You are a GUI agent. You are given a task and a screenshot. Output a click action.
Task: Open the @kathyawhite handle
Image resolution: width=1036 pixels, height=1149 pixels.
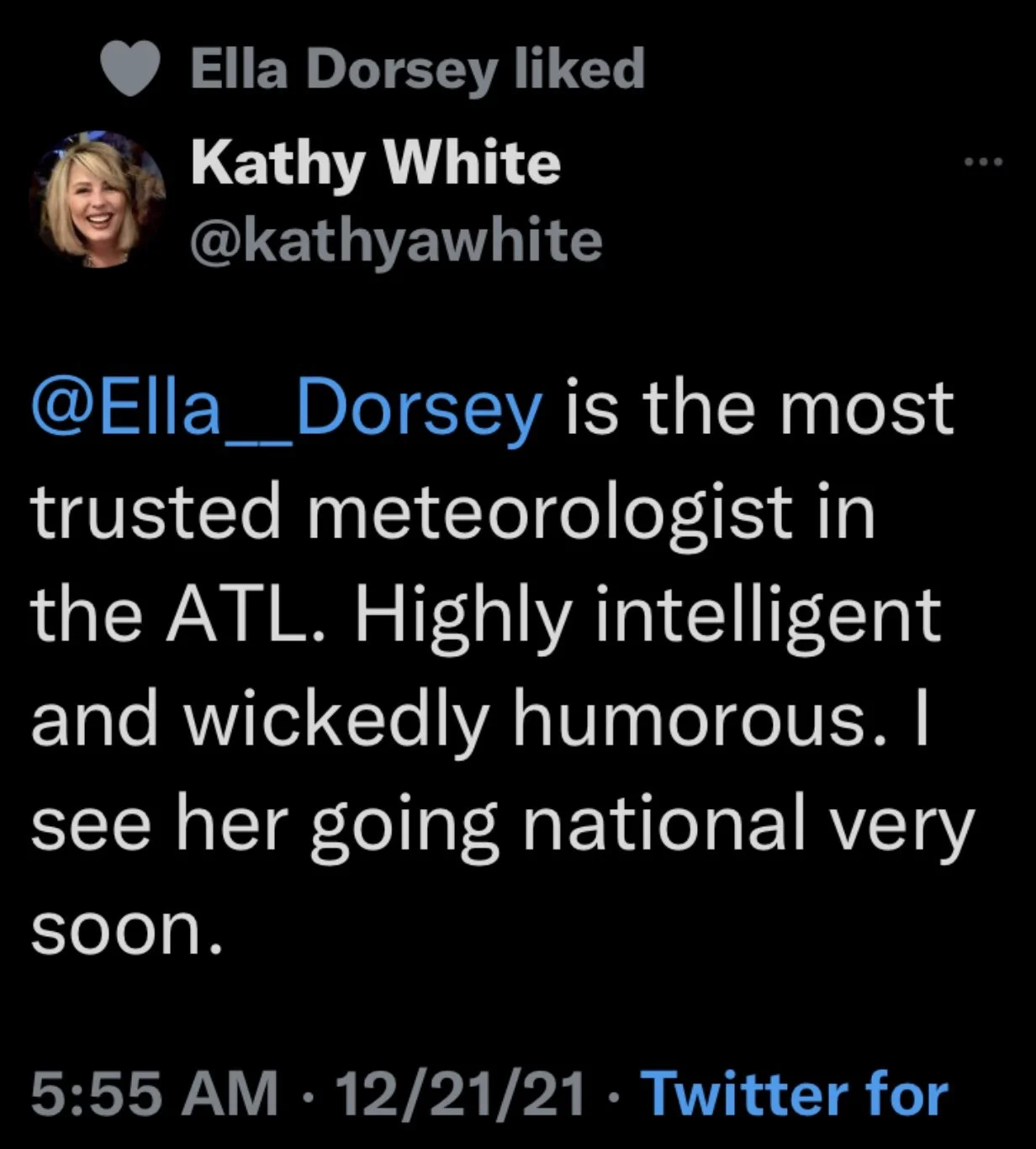397,240
